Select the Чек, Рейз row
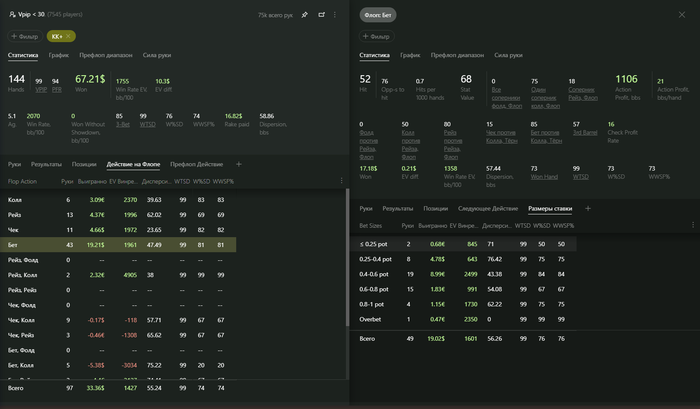 tap(118, 335)
